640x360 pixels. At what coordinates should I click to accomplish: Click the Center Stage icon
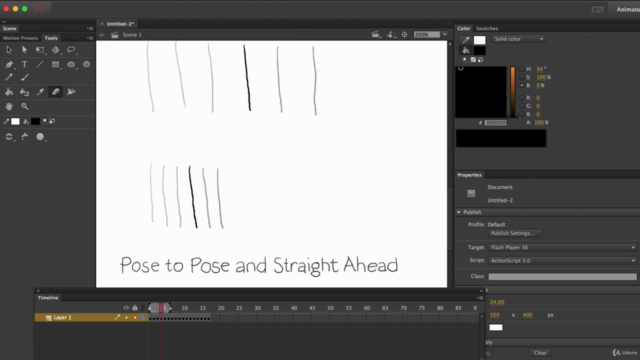(404, 35)
